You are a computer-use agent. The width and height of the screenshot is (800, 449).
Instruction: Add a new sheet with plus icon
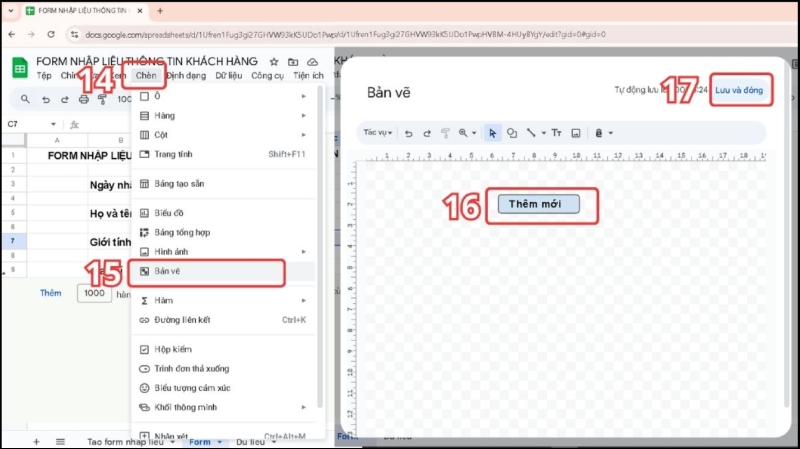point(36,441)
